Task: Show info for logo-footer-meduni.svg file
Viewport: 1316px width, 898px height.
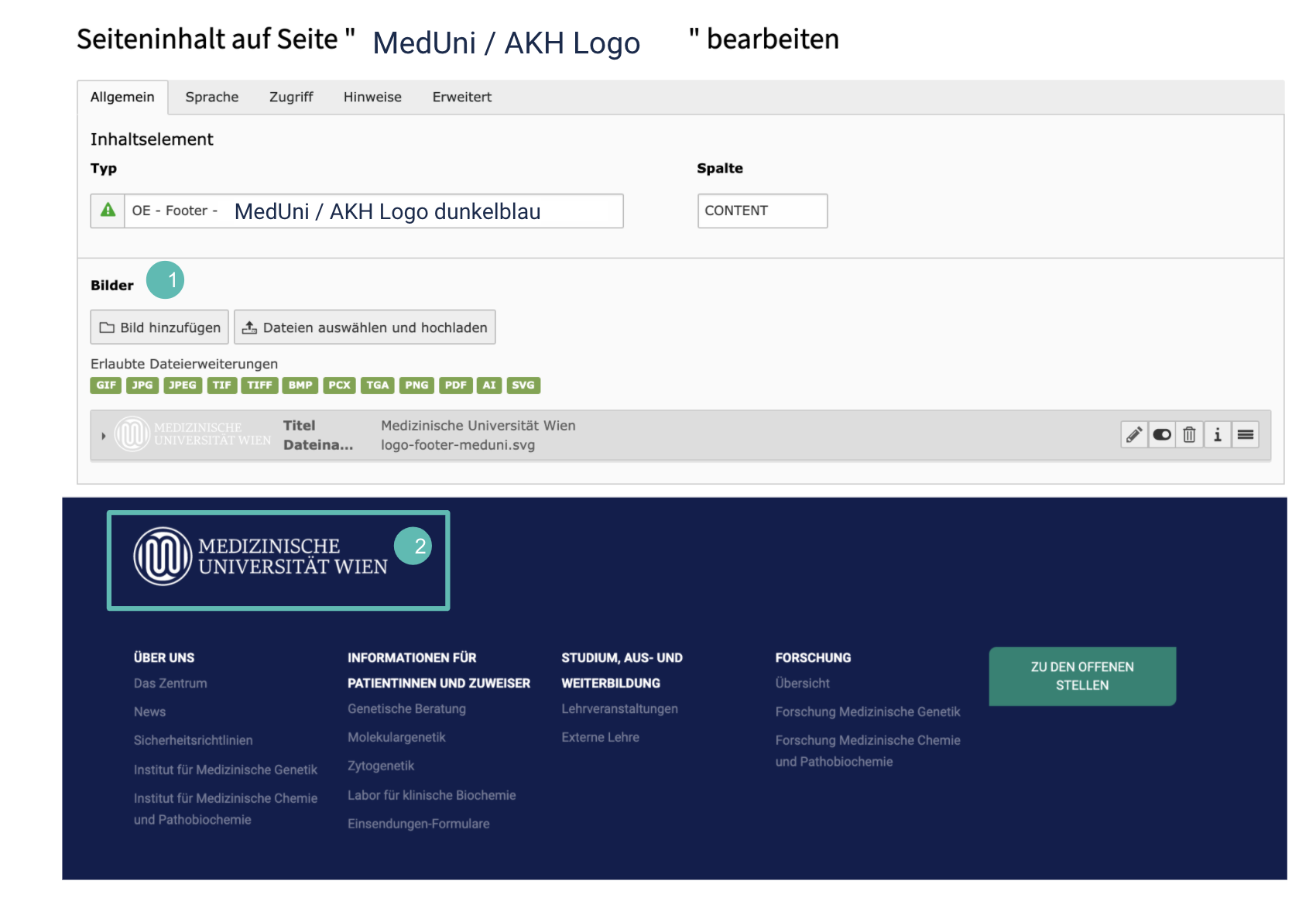Action: [x=1218, y=435]
